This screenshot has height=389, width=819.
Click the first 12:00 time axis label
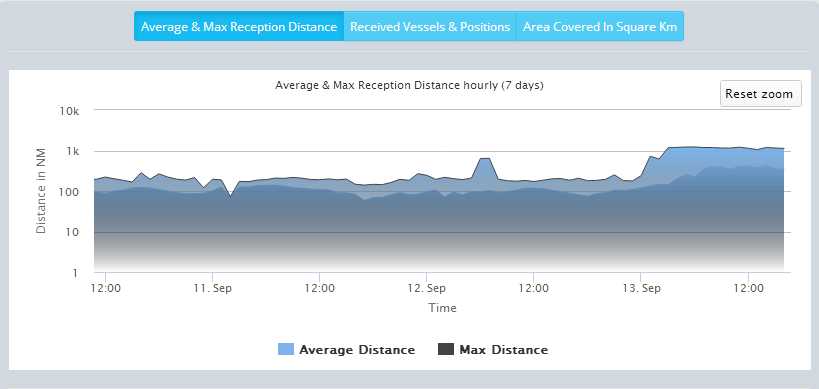[105, 288]
